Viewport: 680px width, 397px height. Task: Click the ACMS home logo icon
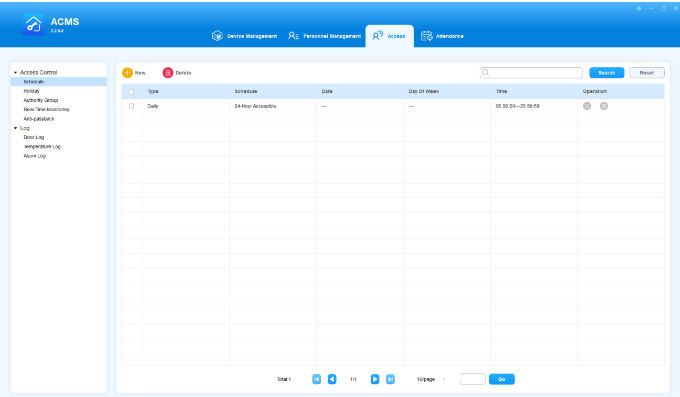(33, 25)
